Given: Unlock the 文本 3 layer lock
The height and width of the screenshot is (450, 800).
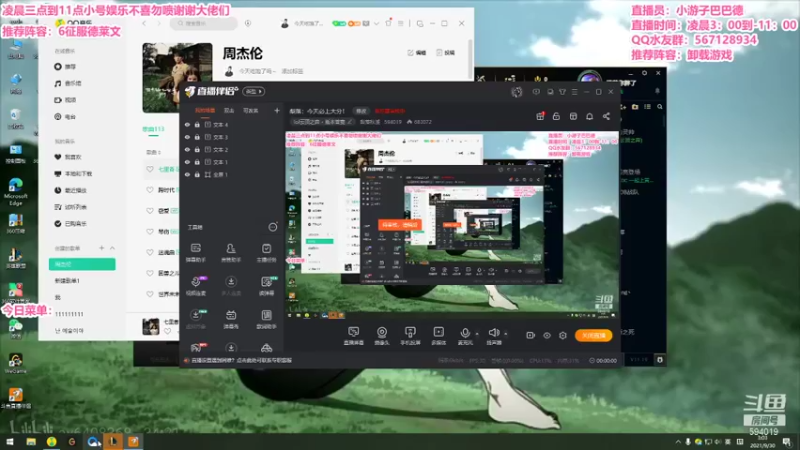Looking at the screenshot, I should (x=197, y=137).
